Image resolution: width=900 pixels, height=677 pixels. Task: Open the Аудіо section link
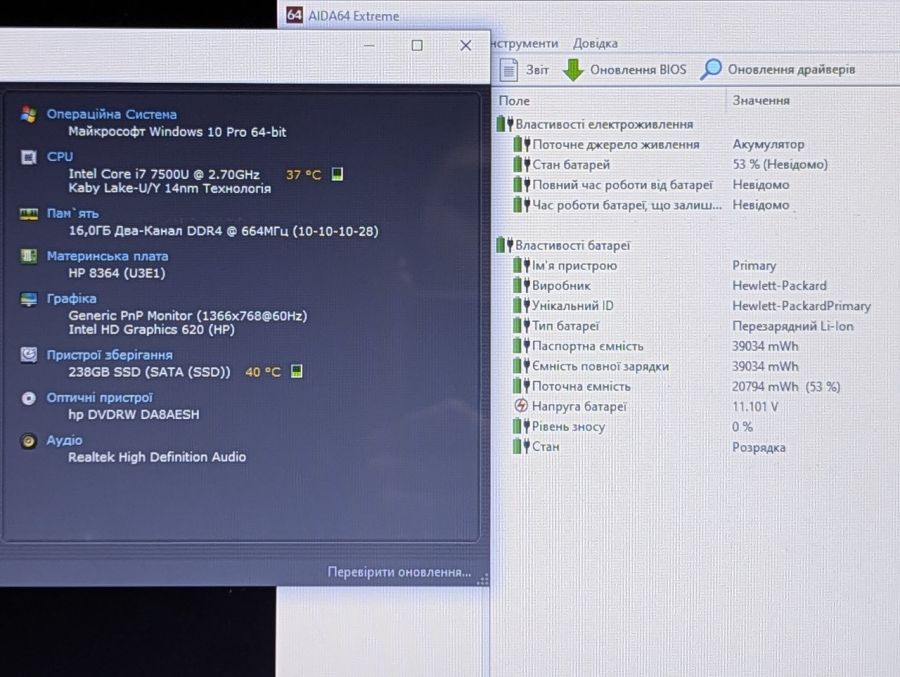coord(64,440)
